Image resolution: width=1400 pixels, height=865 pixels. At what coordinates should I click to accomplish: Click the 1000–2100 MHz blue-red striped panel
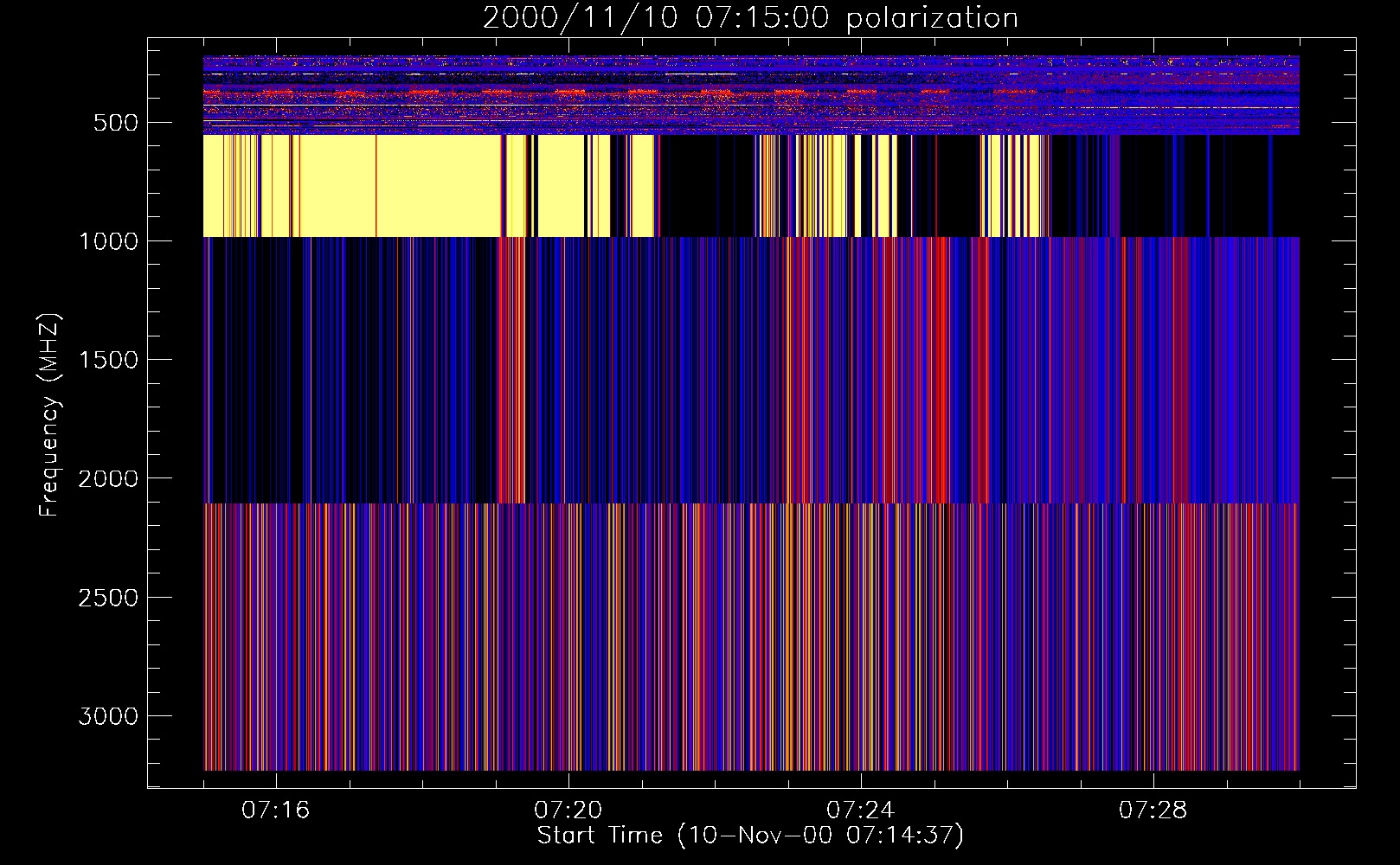751,369
